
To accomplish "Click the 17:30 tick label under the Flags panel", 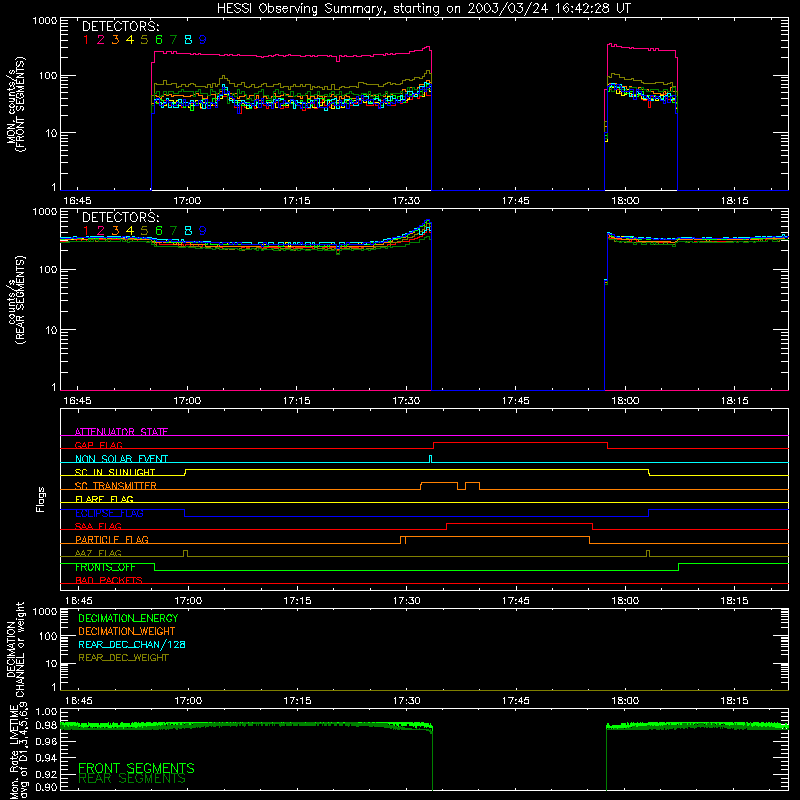I will point(407,601).
